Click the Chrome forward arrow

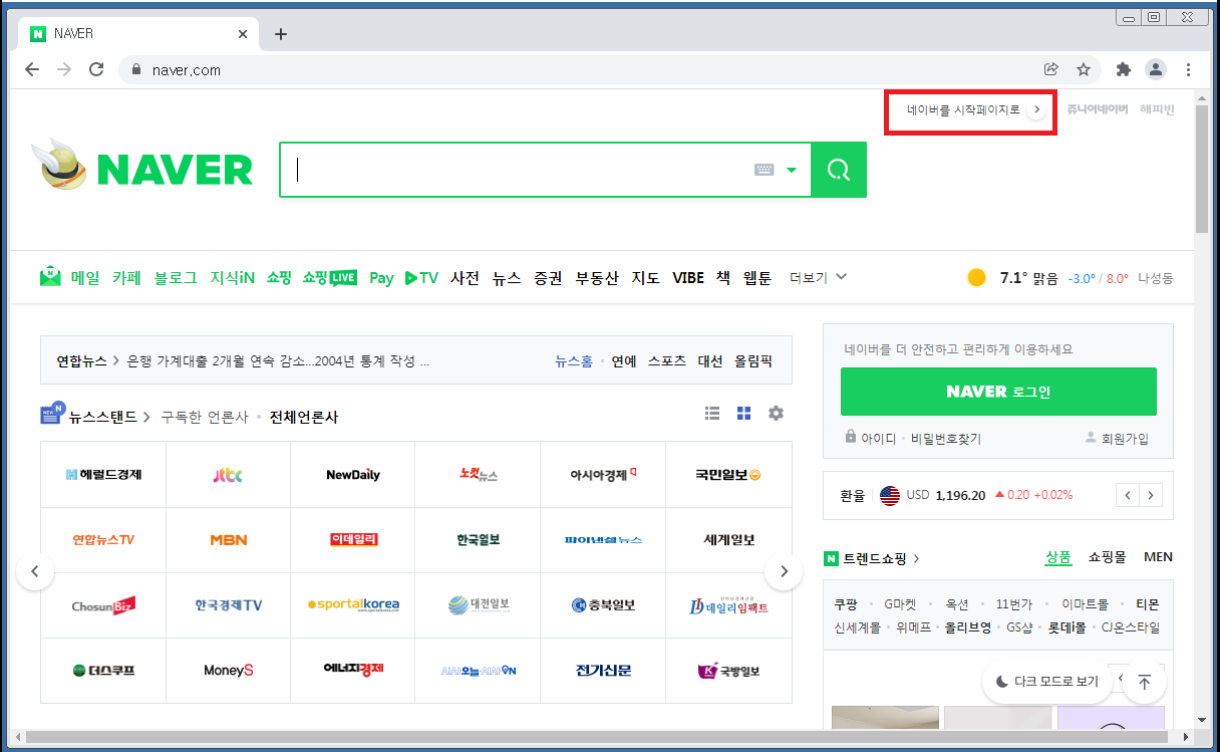pyautogui.click(x=64, y=69)
